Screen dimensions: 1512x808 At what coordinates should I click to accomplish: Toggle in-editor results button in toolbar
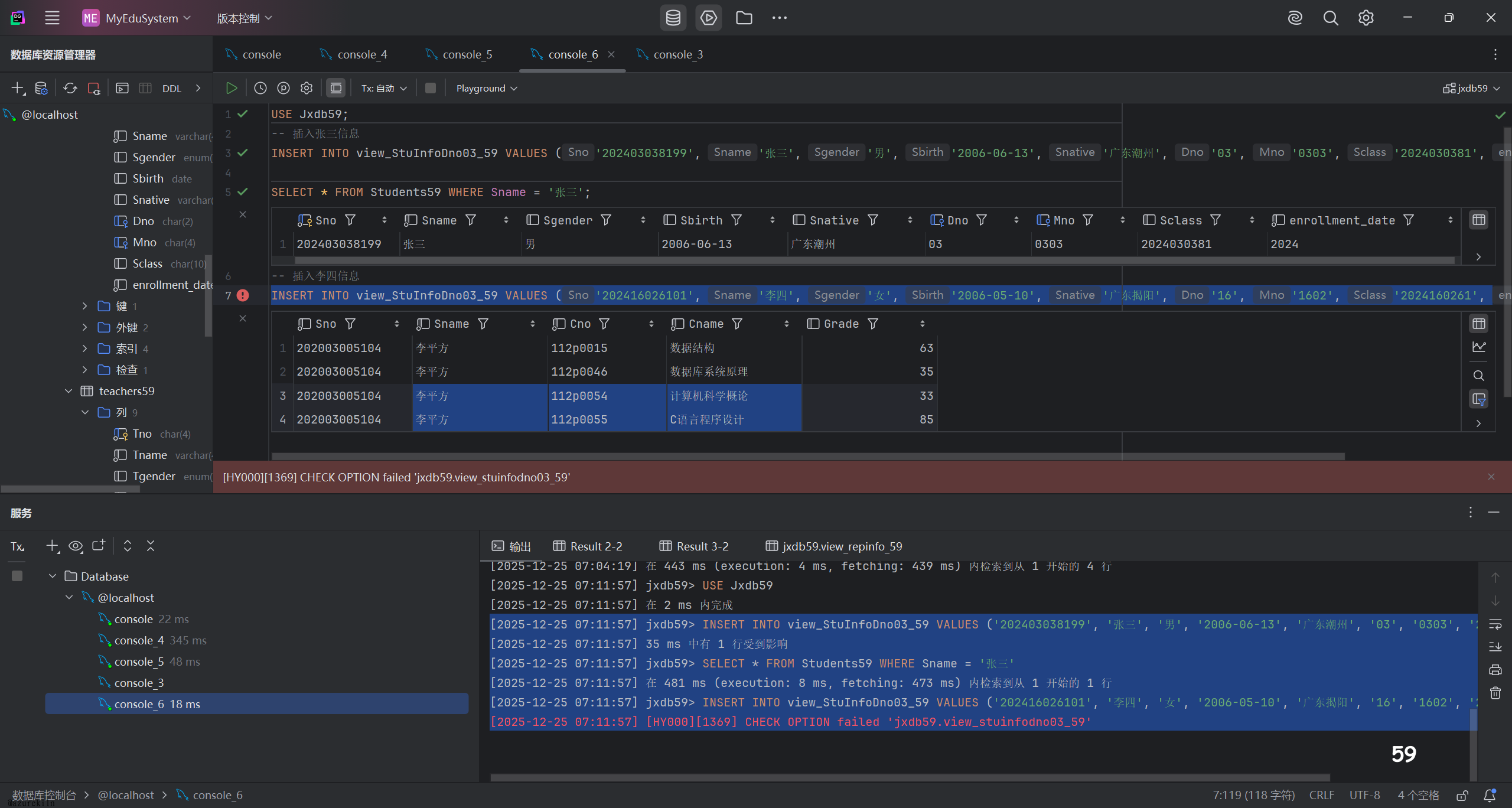pos(335,88)
